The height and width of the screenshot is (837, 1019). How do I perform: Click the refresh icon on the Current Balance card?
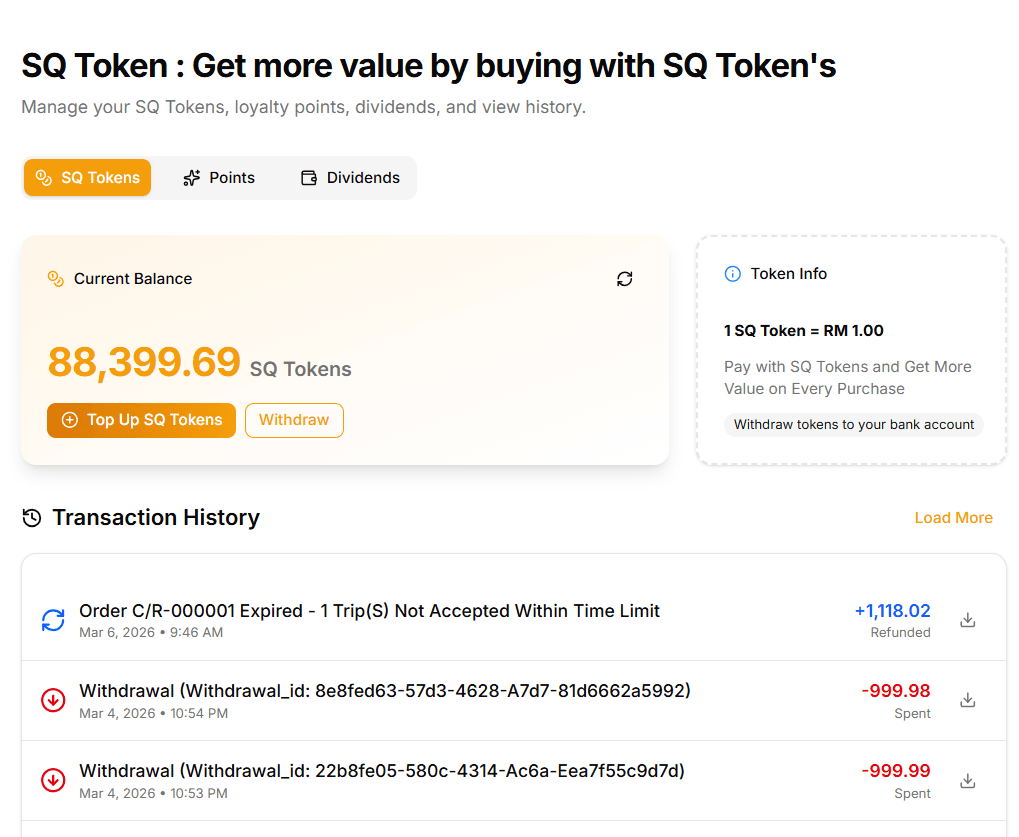(624, 279)
